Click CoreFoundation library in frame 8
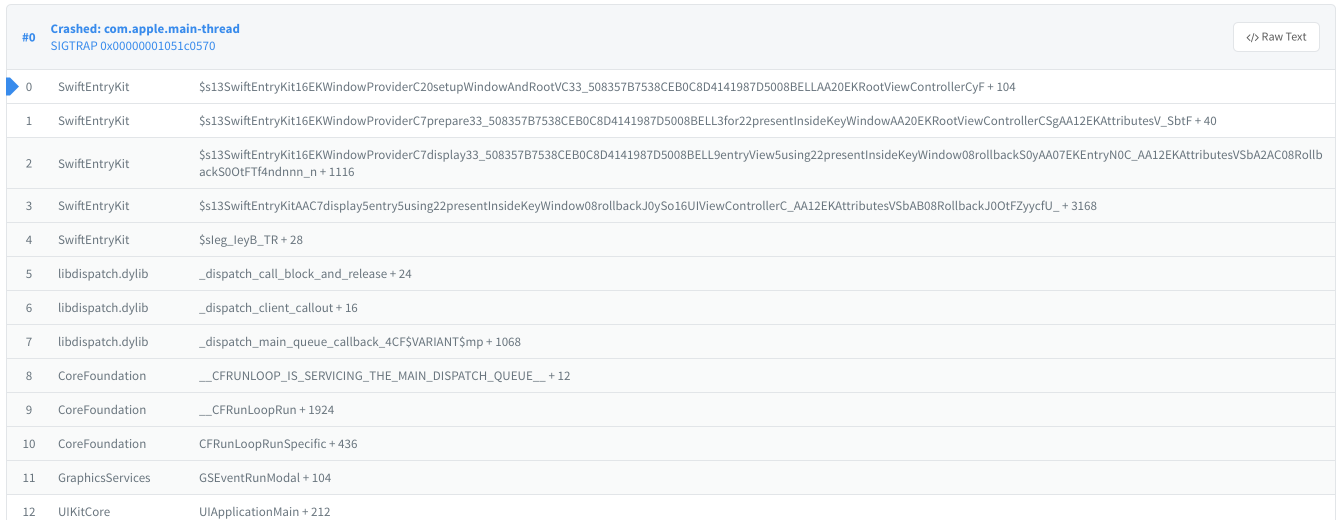Image resolution: width=1339 pixels, height=520 pixels. pos(102,376)
